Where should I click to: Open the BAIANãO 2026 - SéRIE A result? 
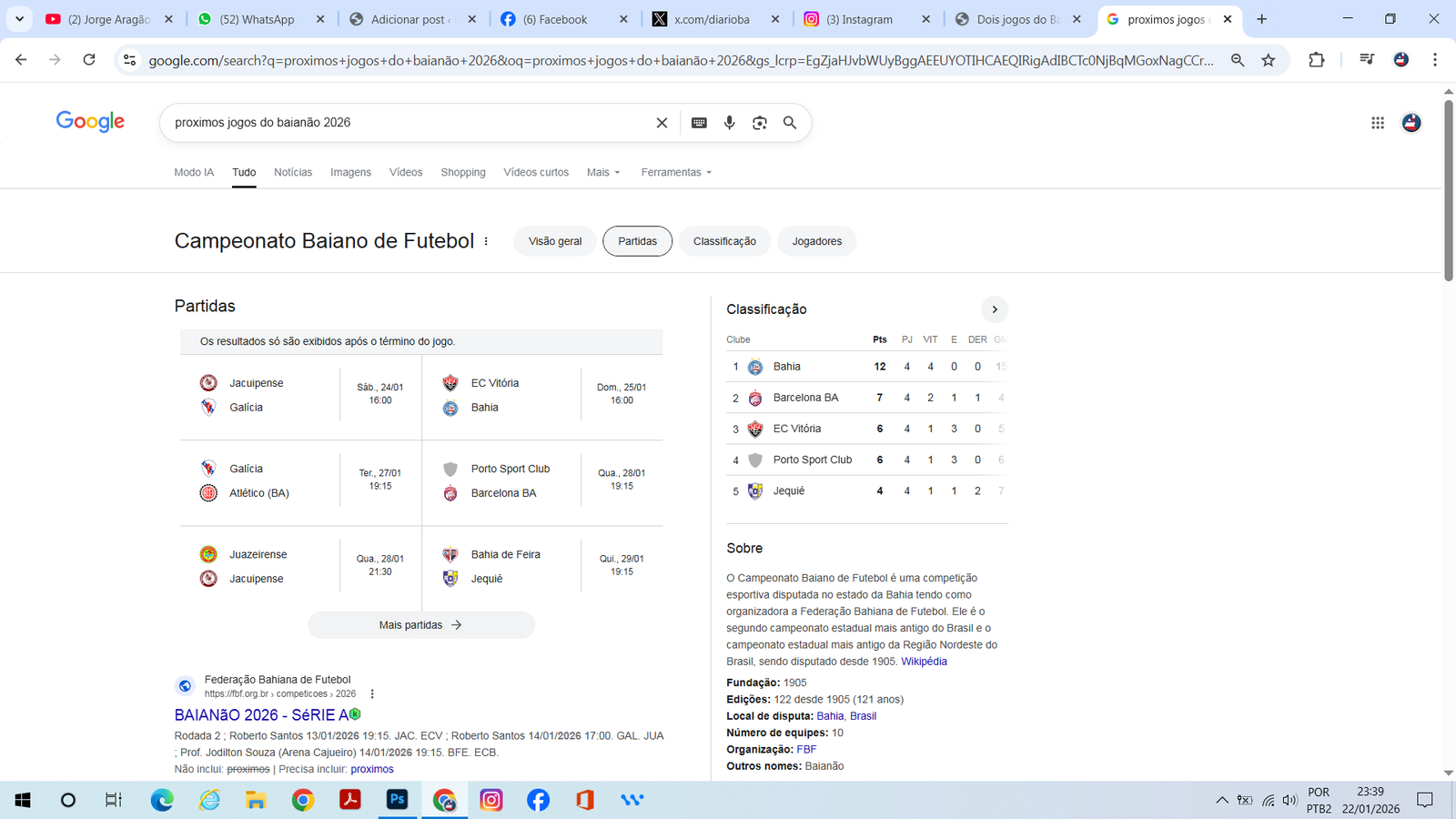pyautogui.click(x=261, y=715)
